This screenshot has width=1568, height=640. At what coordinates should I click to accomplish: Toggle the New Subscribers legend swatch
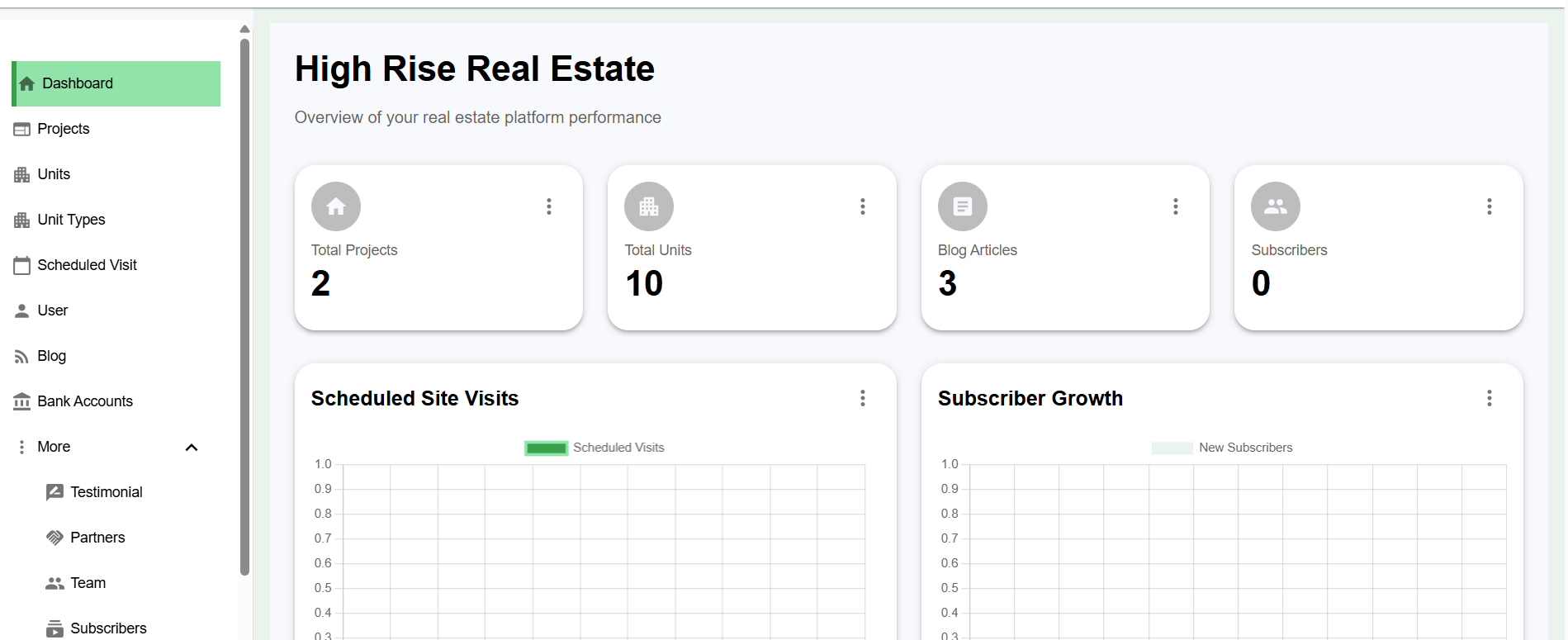tap(1172, 448)
